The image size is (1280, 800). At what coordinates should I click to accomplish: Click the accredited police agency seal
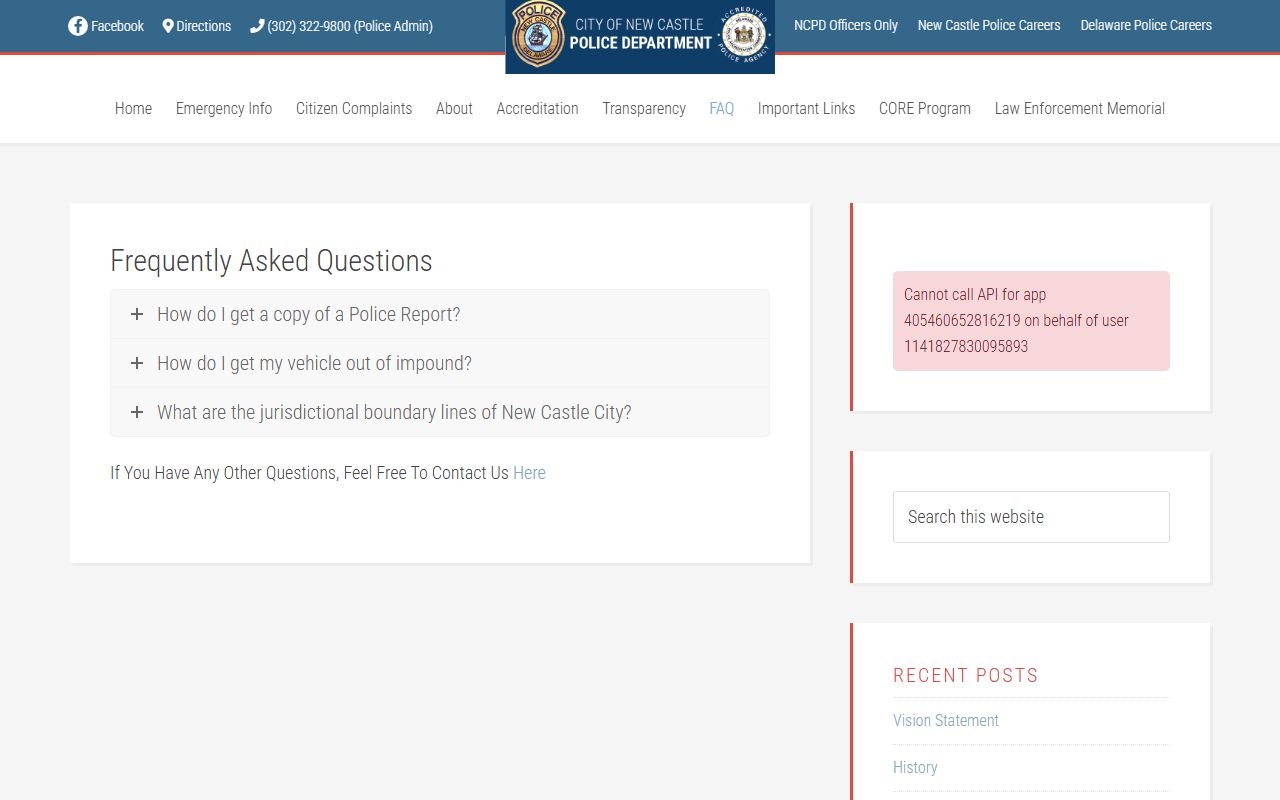743,35
